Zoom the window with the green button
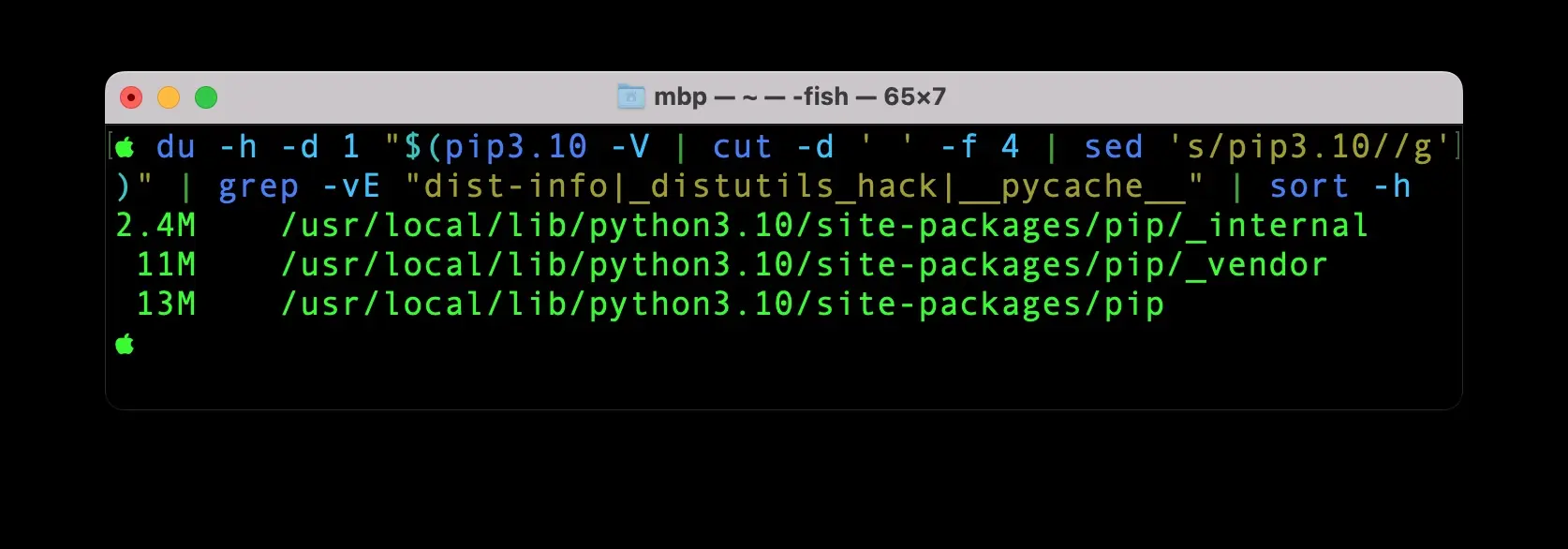This screenshot has width=1568, height=549. (206, 97)
